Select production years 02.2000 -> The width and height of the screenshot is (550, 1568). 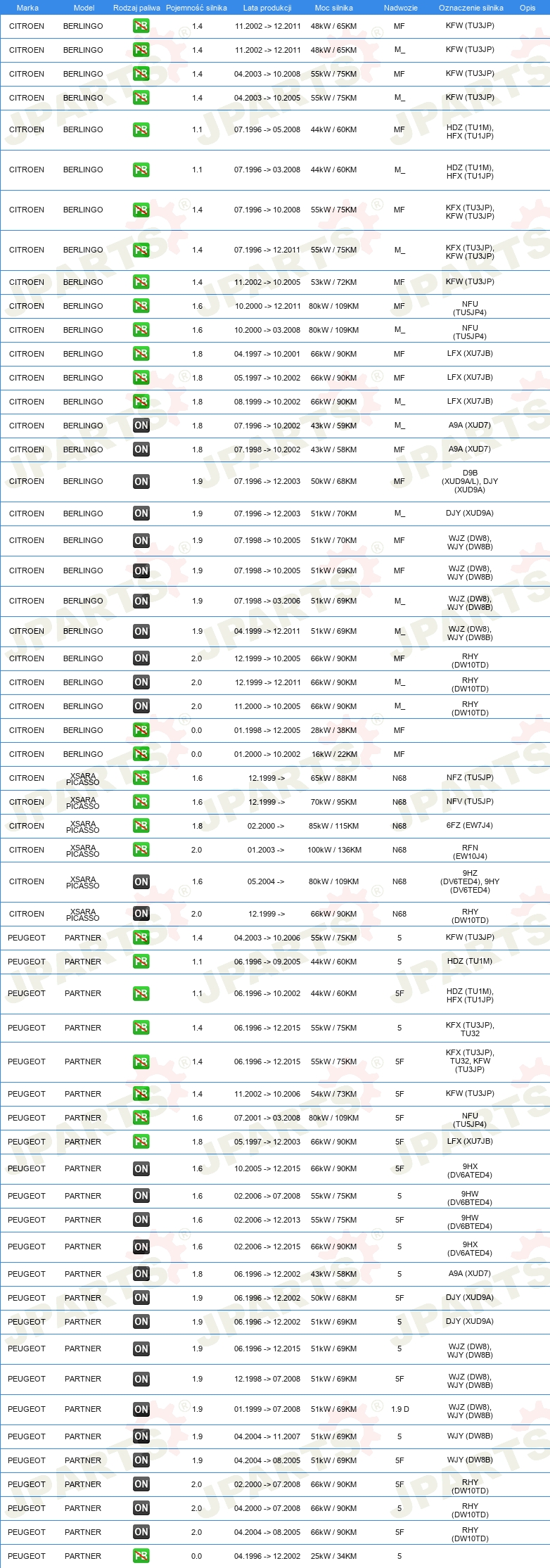266,826
